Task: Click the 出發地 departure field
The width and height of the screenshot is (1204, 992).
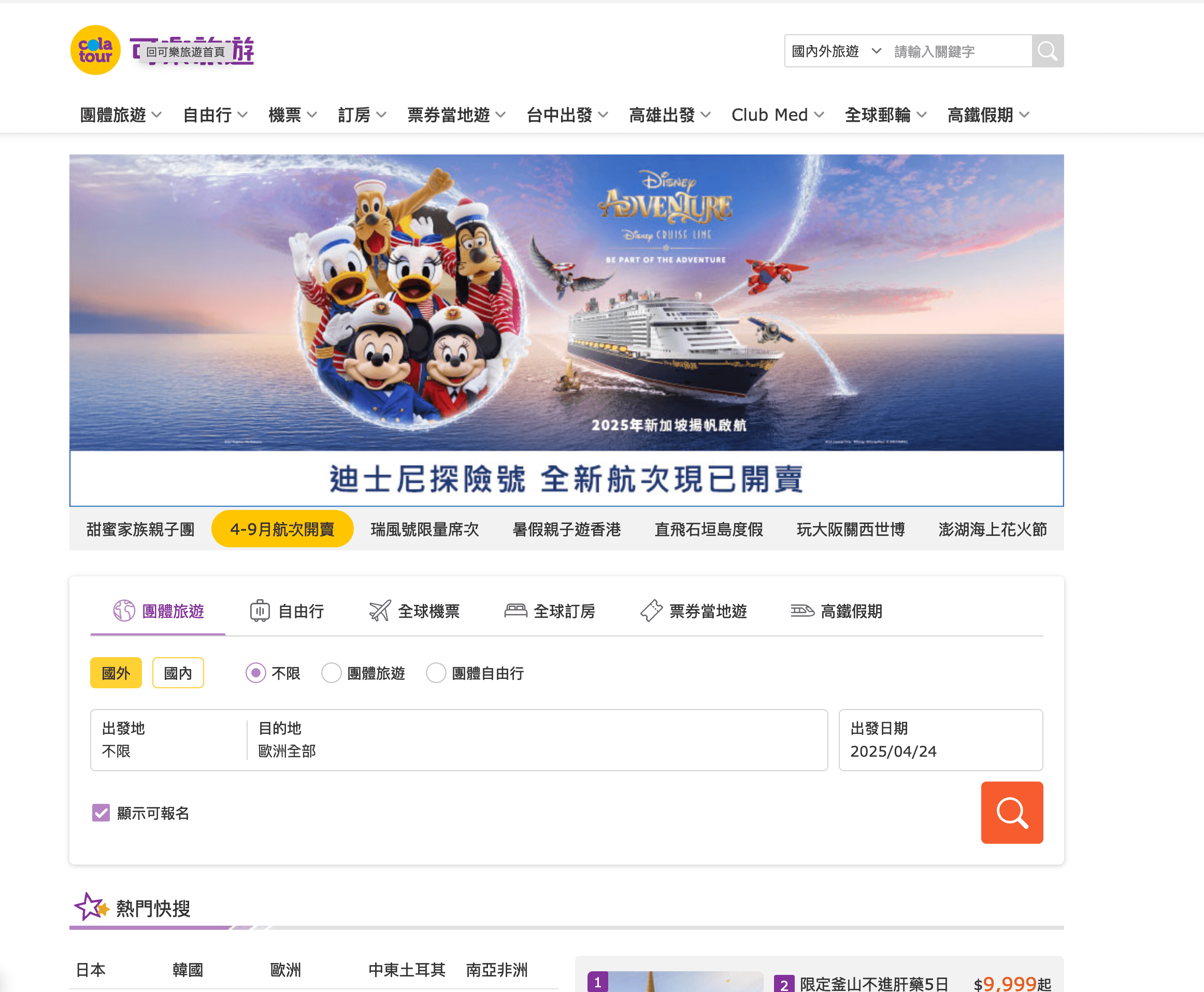Action: click(x=168, y=740)
